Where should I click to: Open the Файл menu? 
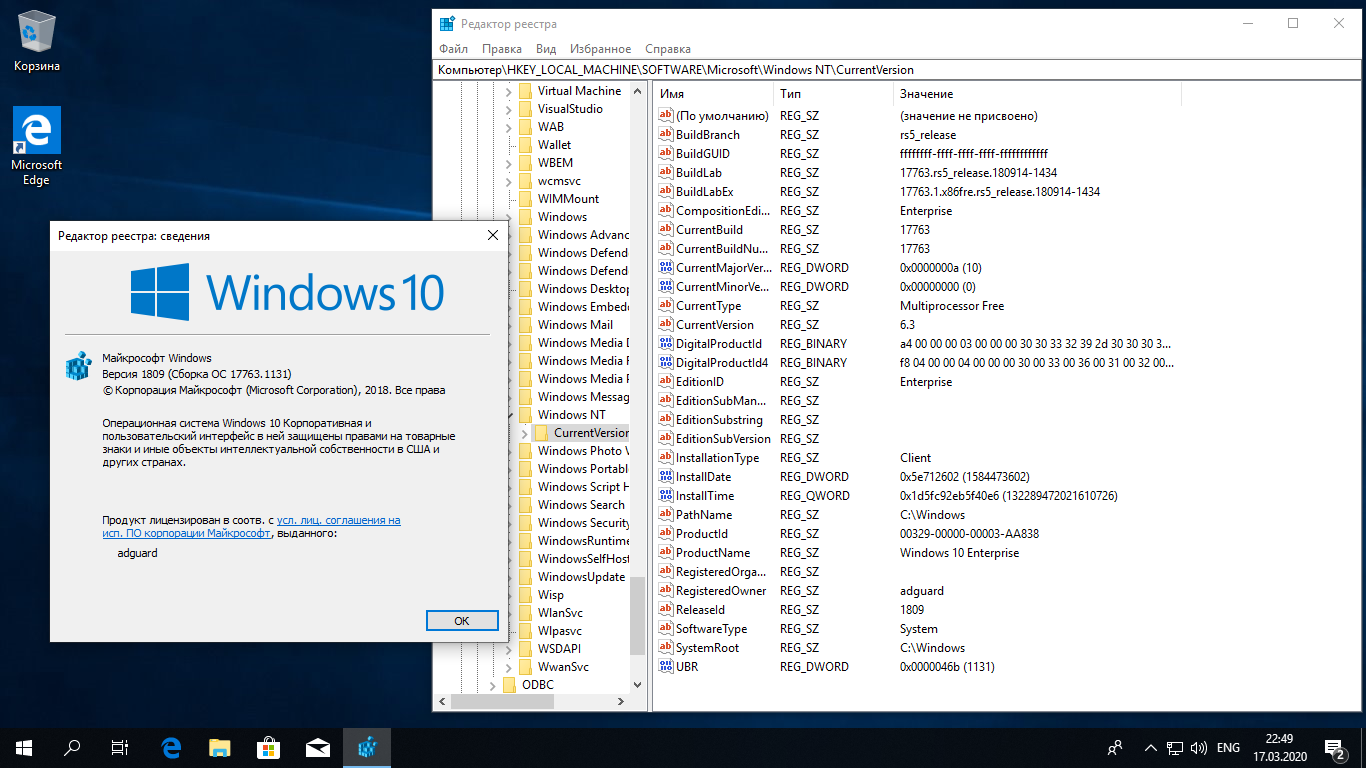(x=453, y=49)
